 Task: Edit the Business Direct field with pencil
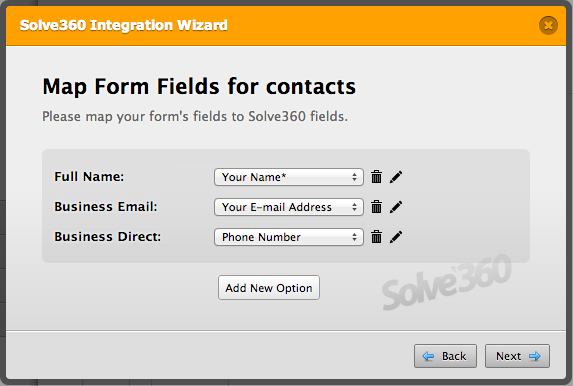tap(396, 237)
